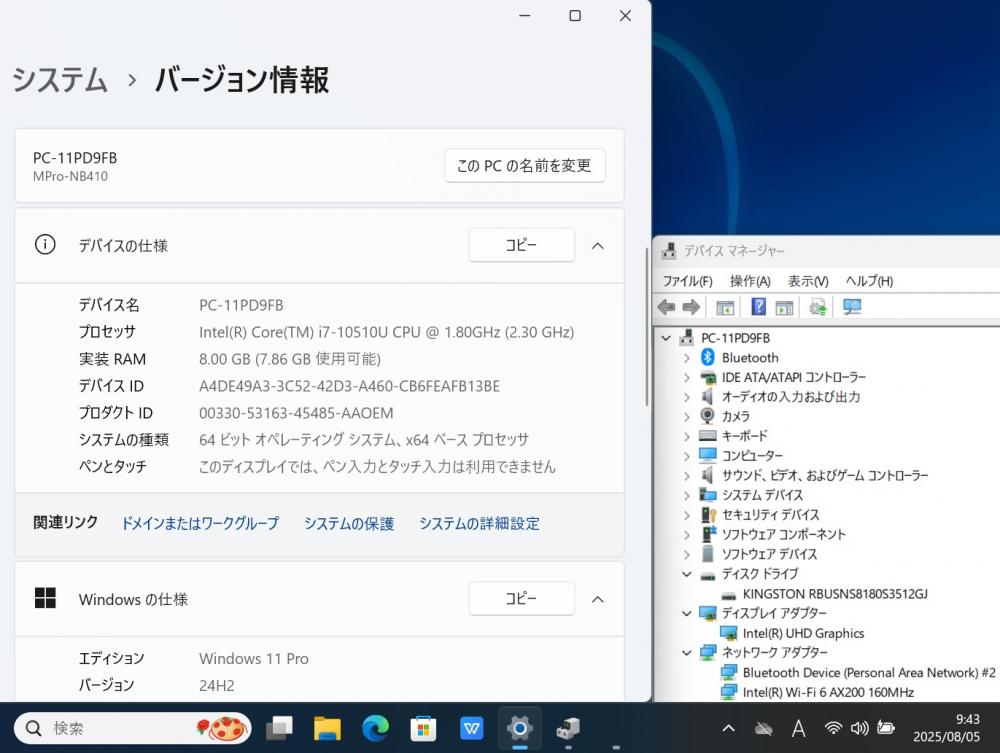Click the taskbar 検索 search box
This screenshot has height=753, width=1000.
tap(133, 728)
